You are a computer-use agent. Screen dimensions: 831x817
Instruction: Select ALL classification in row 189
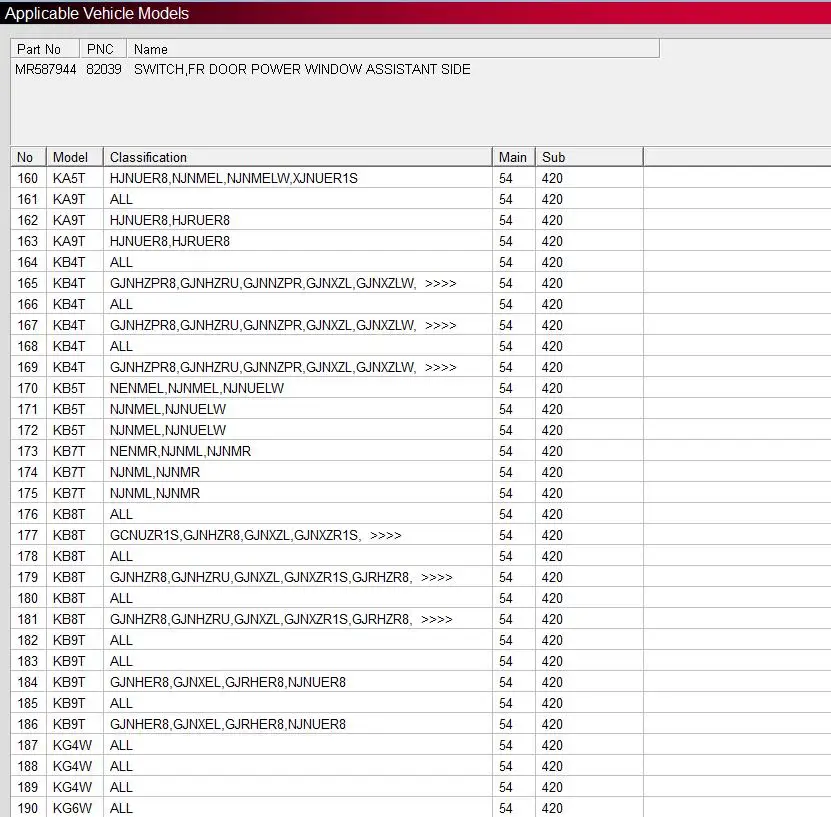click(x=121, y=787)
